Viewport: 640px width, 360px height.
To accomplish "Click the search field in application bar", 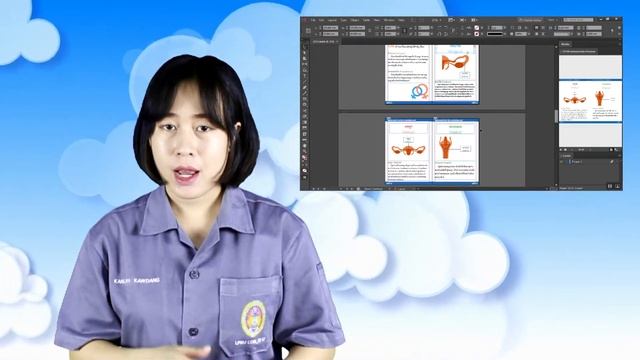I will (578, 20).
